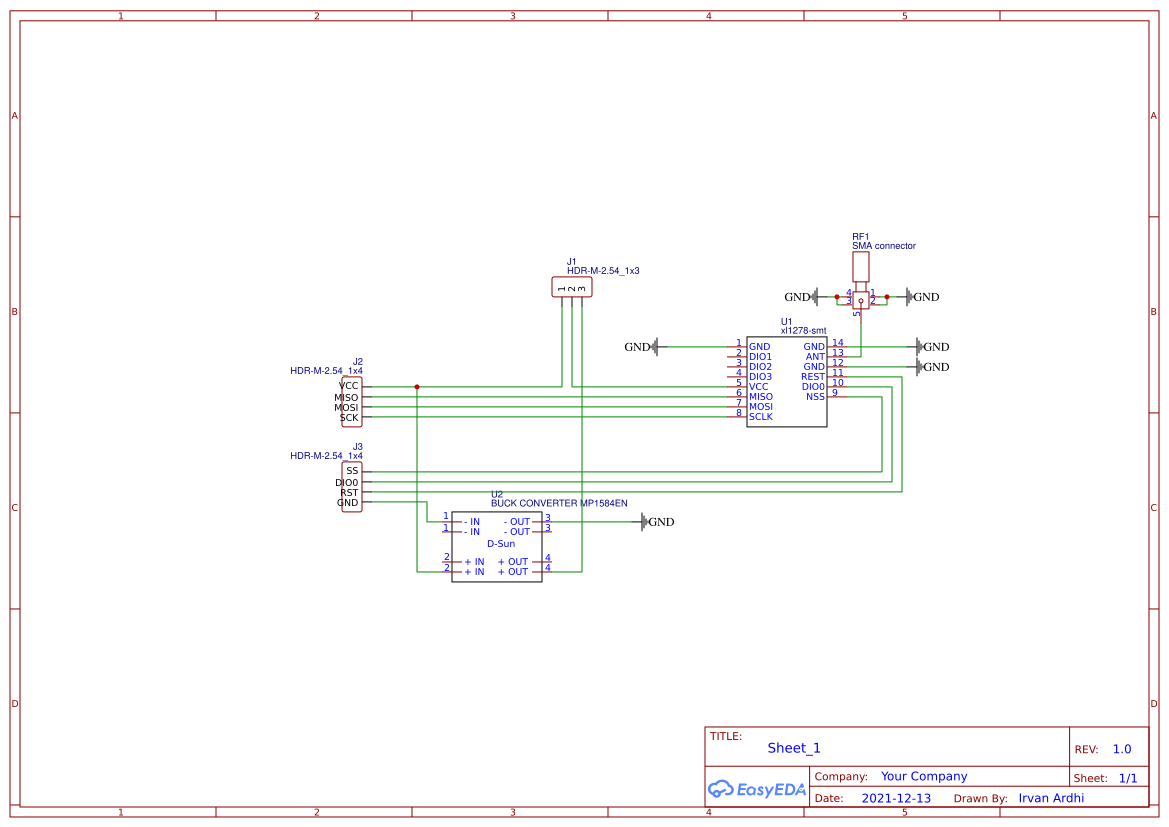
Task: Select the J1 three-pin header symbol
Action: [x=572, y=287]
